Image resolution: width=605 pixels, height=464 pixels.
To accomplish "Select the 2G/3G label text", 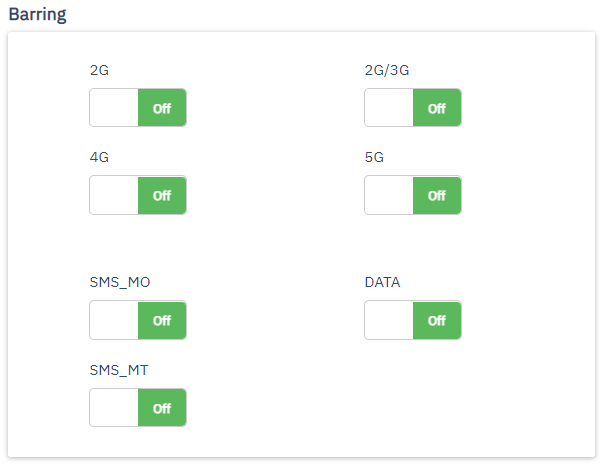I will point(387,71).
